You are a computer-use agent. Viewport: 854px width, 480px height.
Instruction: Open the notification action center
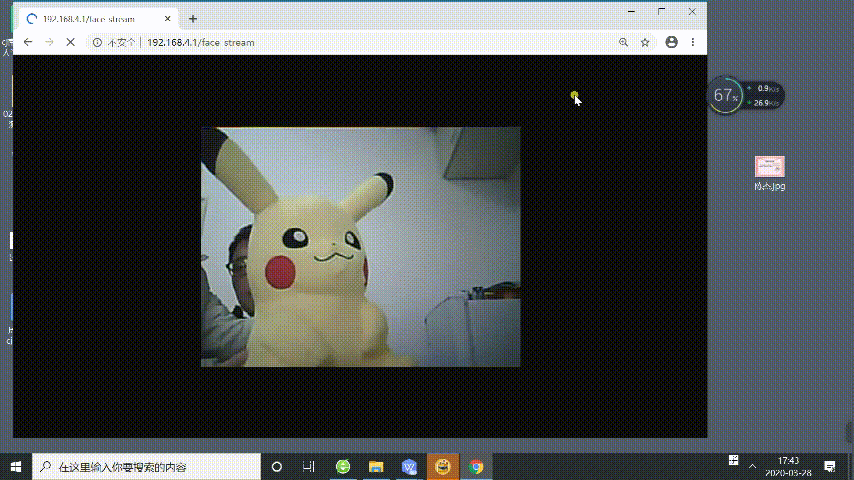pos(829,467)
